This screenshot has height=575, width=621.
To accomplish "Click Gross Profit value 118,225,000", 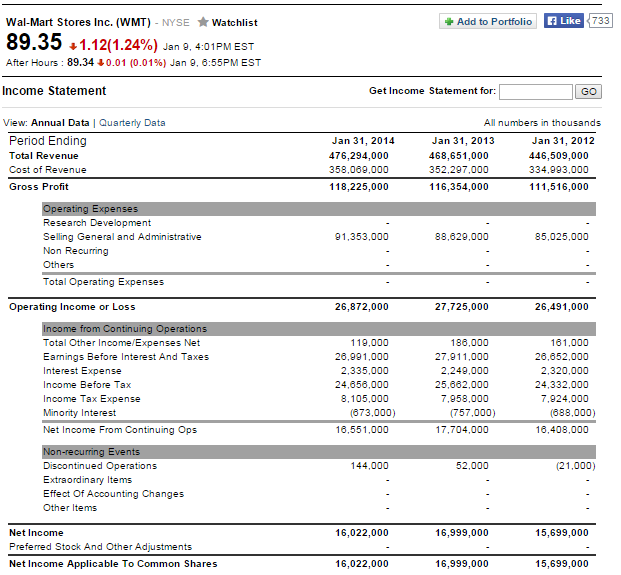I will point(359,187).
